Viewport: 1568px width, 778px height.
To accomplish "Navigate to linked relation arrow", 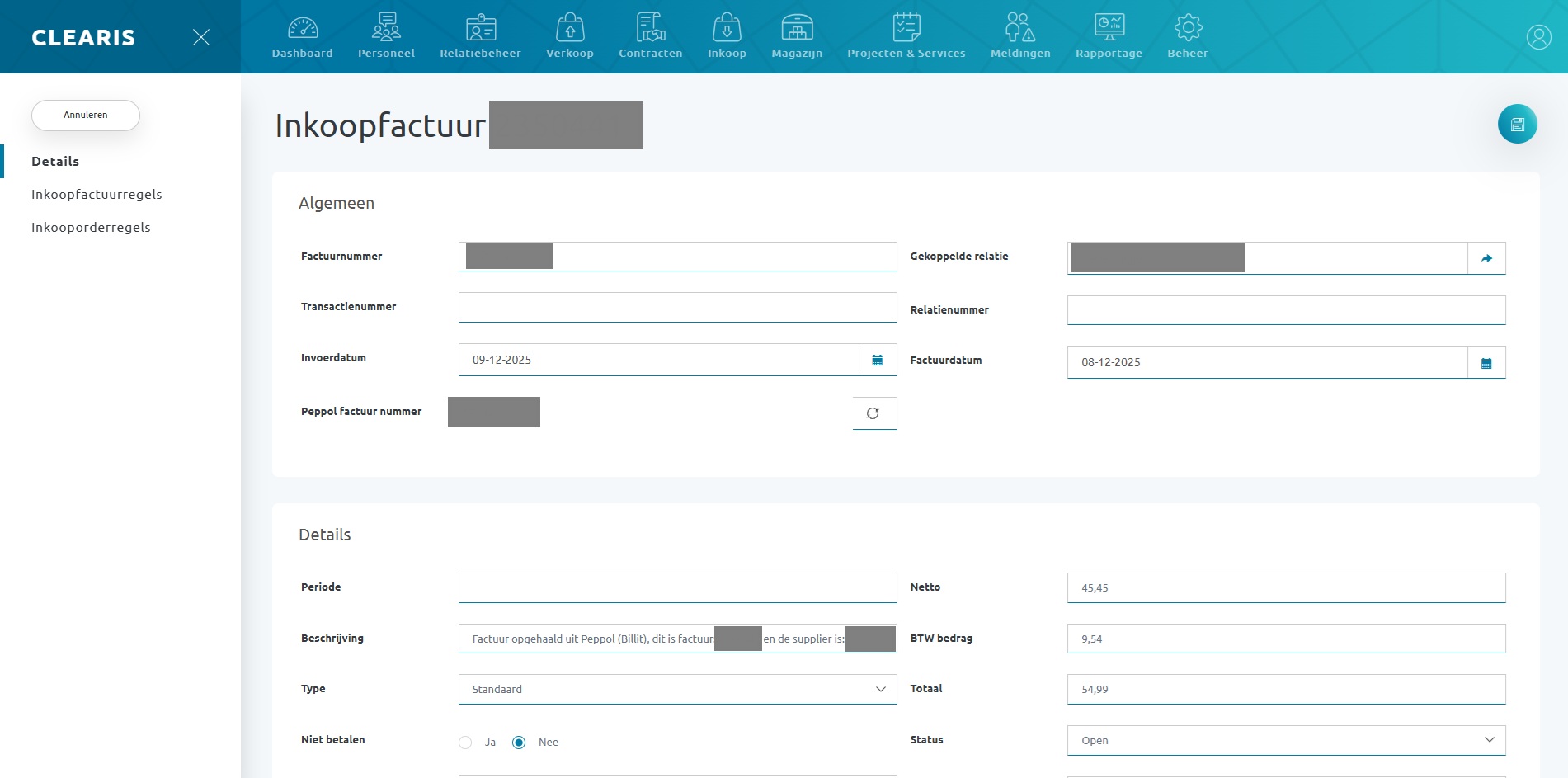I will point(1486,258).
